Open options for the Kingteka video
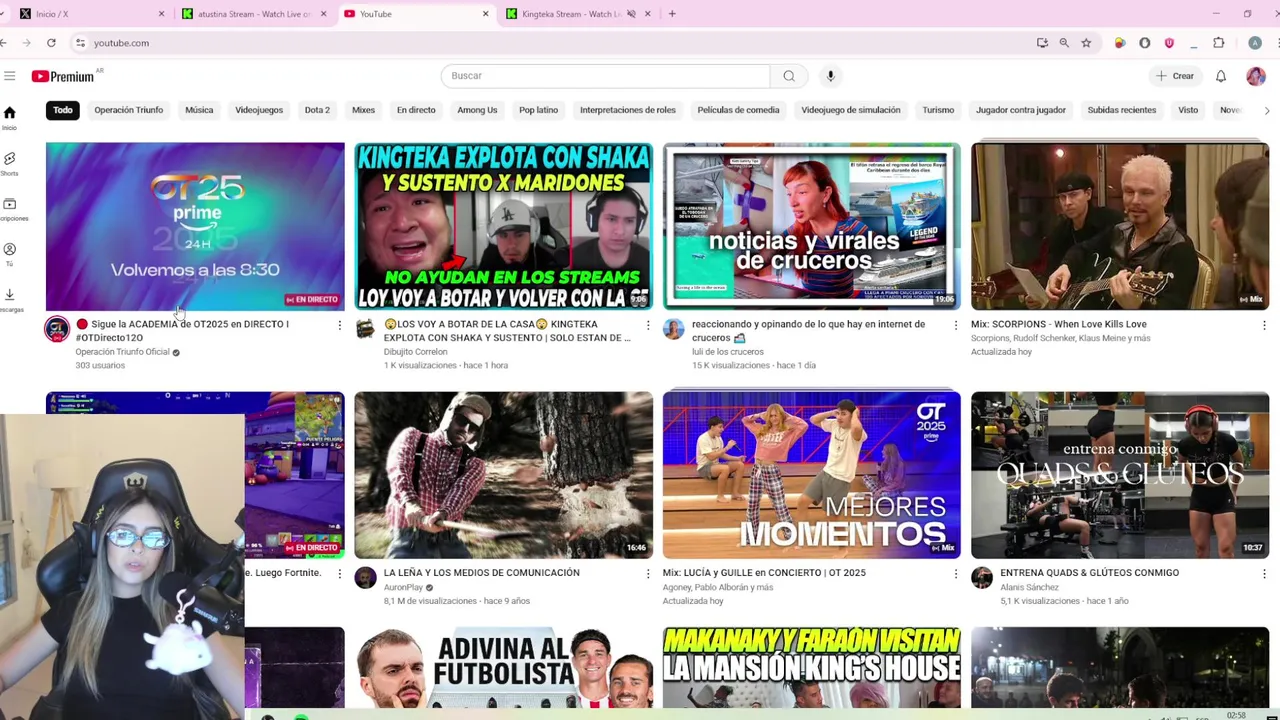1280x720 pixels. (x=647, y=325)
